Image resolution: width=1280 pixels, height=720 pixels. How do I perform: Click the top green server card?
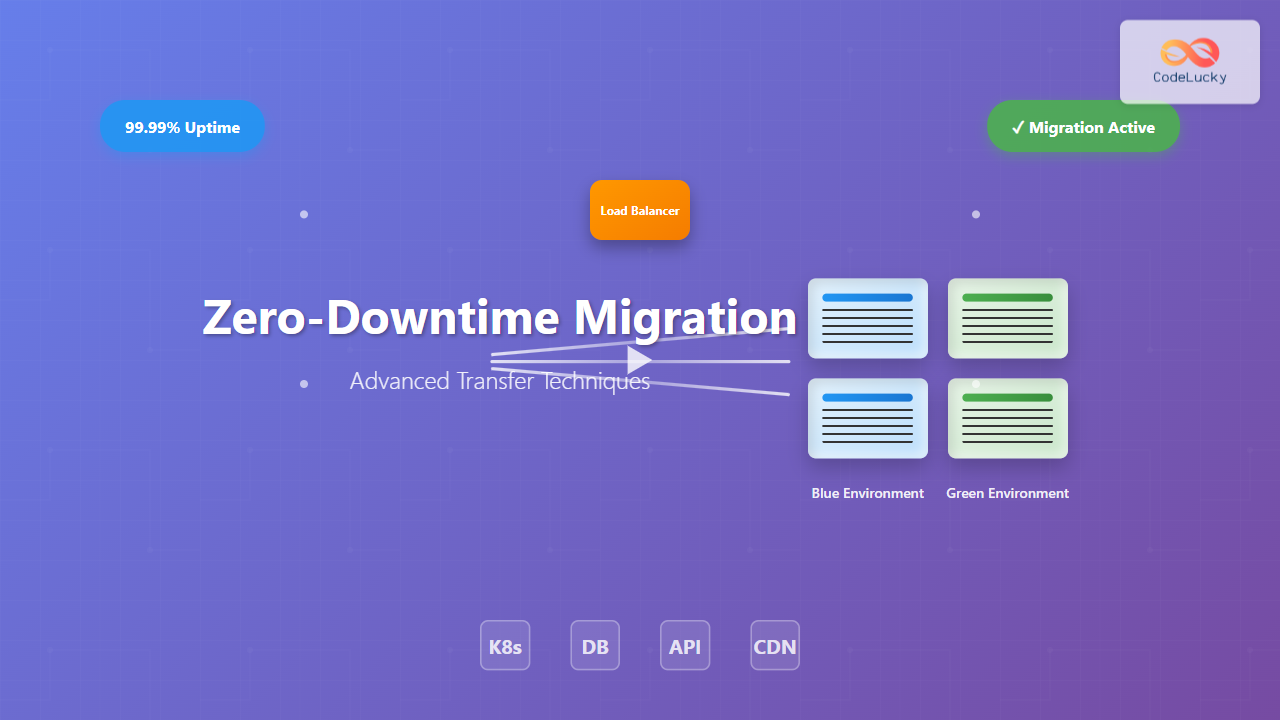(1008, 318)
